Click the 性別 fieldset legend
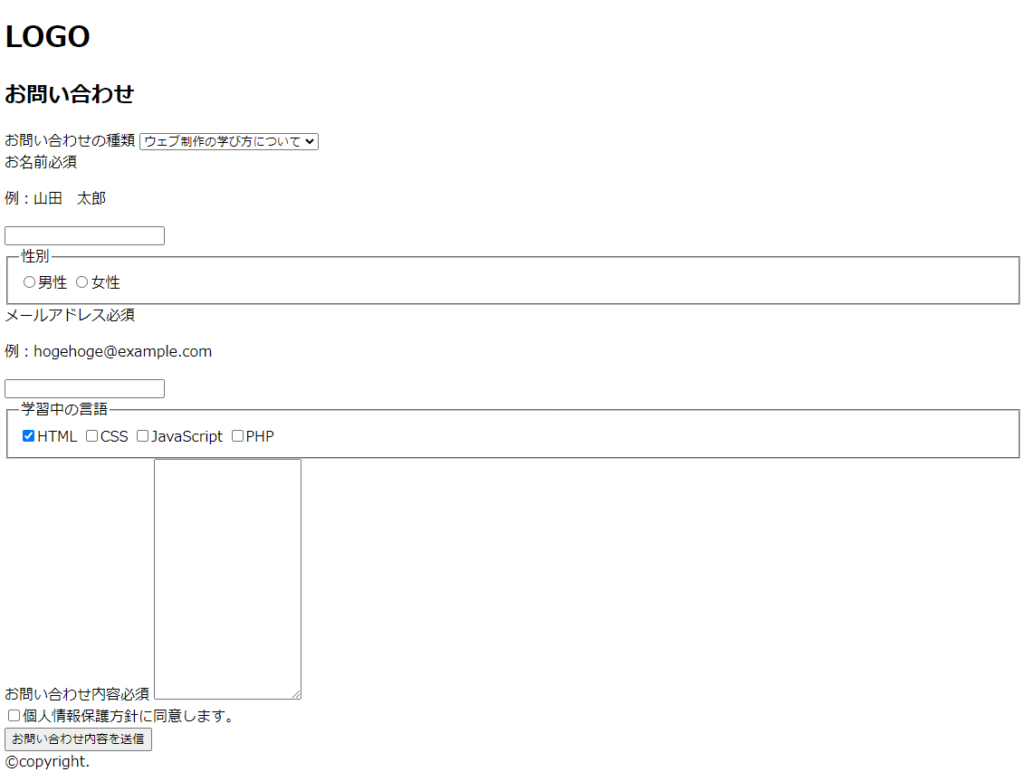The height and width of the screenshot is (772, 1024). pyautogui.click(x=35, y=257)
